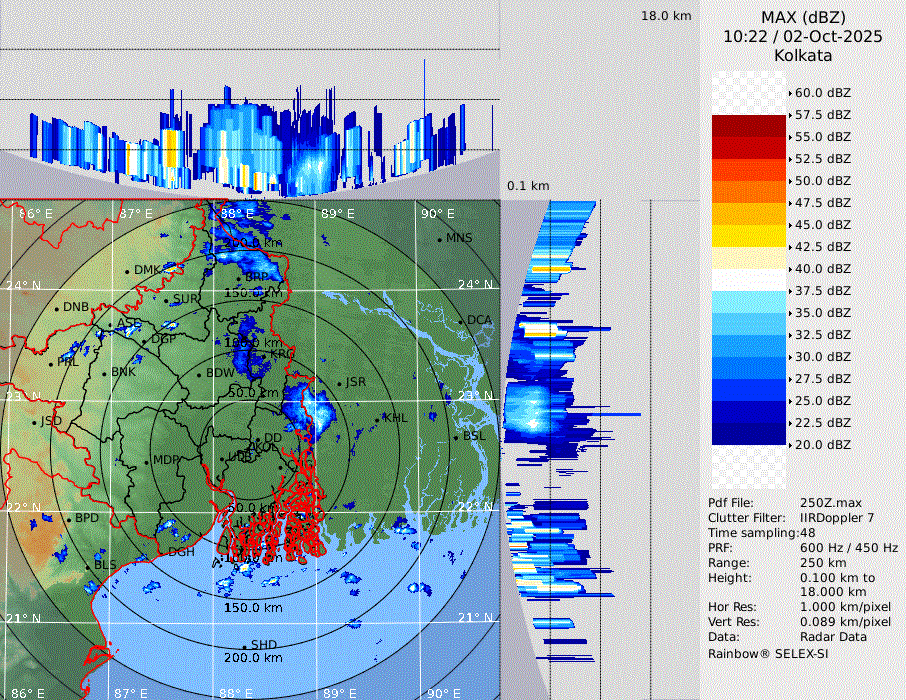Pick the SHD station dot over the sea
This screenshot has width=906, height=700.
coord(245,645)
